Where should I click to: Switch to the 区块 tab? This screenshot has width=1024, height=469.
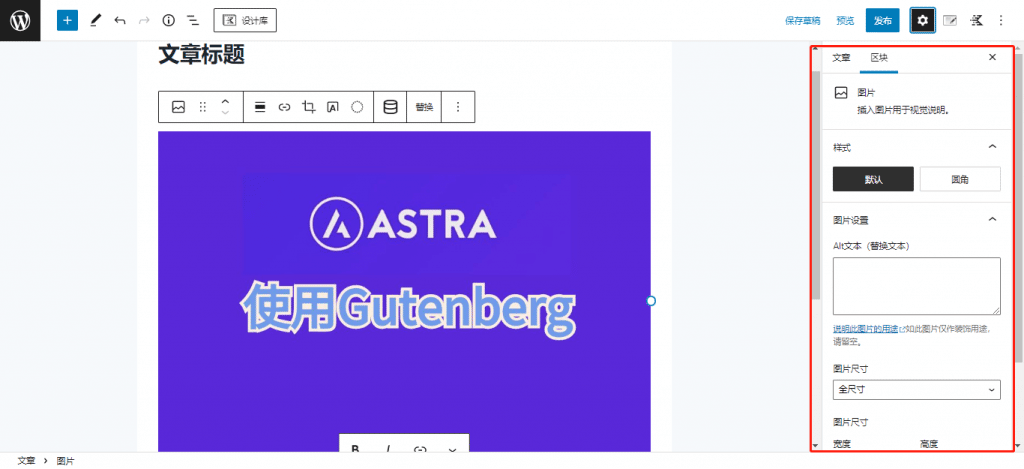[x=879, y=57]
